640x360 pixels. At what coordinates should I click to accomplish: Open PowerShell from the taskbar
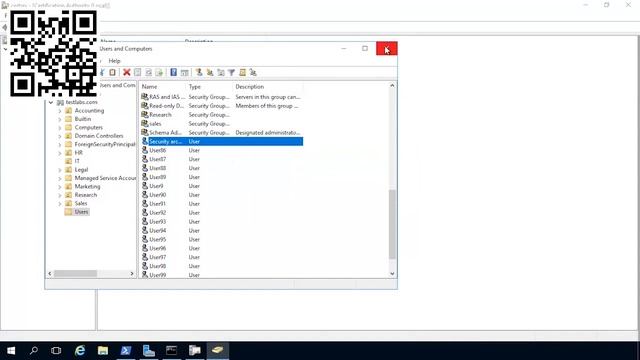pyautogui.click(x=126, y=351)
